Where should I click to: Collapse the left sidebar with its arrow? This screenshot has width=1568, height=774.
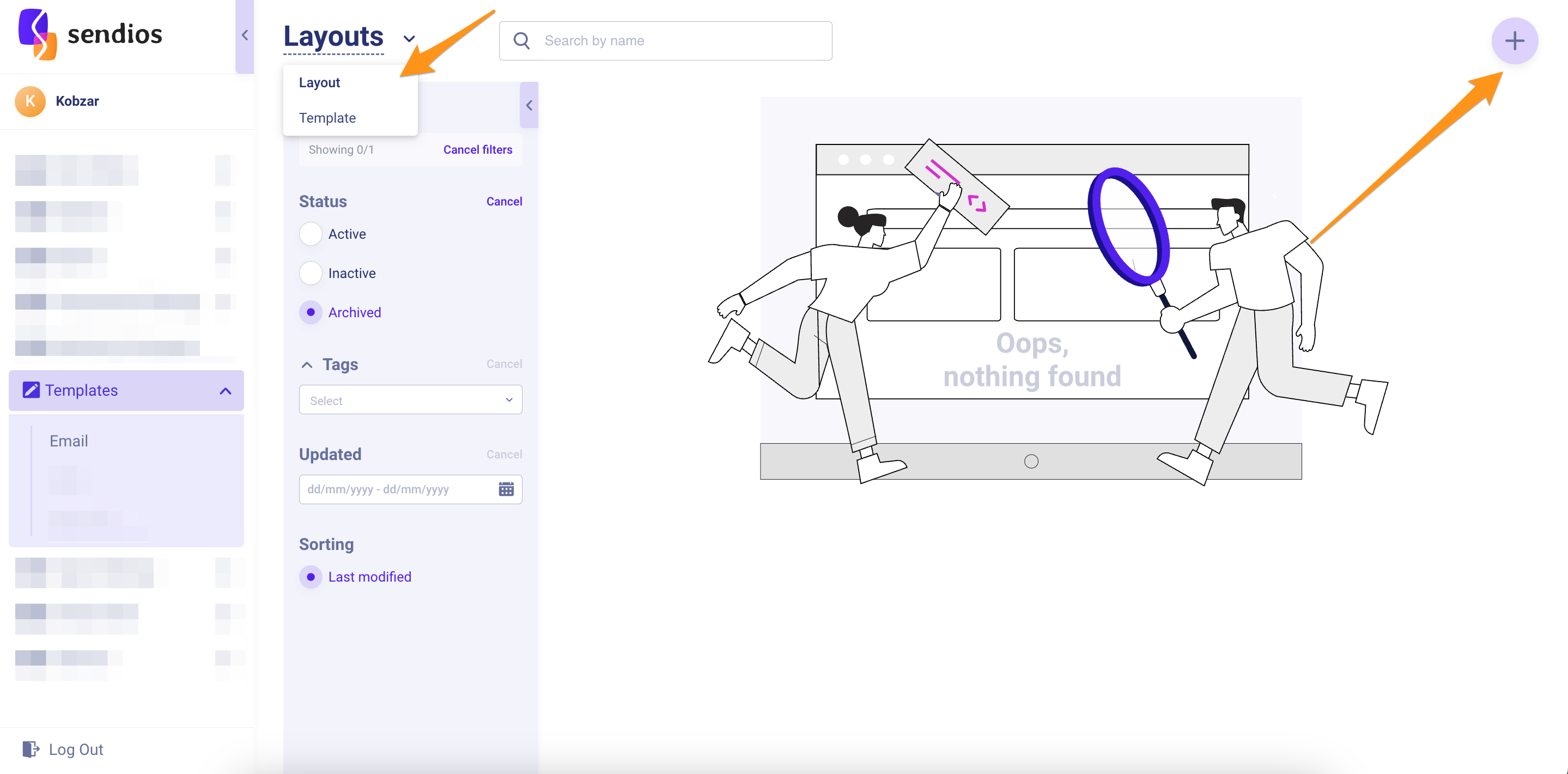245,35
